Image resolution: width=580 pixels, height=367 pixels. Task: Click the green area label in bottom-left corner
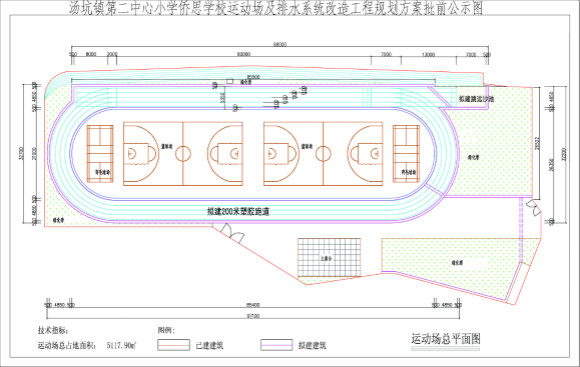[x=58, y=219]
